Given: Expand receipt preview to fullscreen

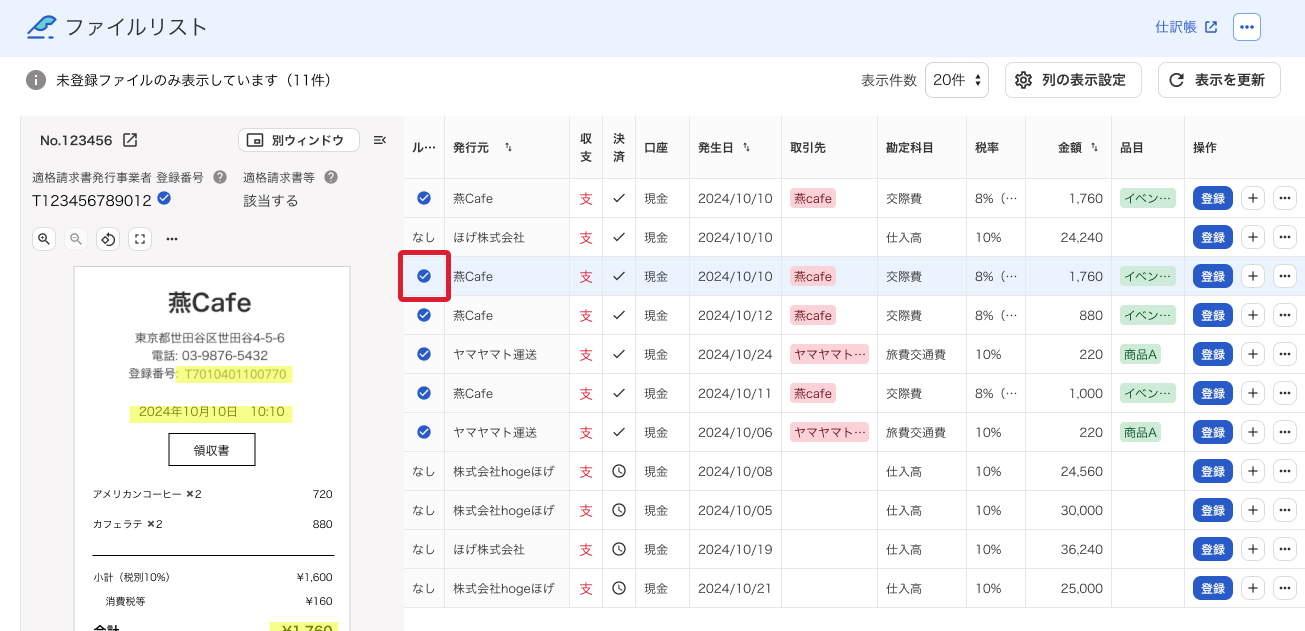Looking at the screenshot, I should point(140,239).
